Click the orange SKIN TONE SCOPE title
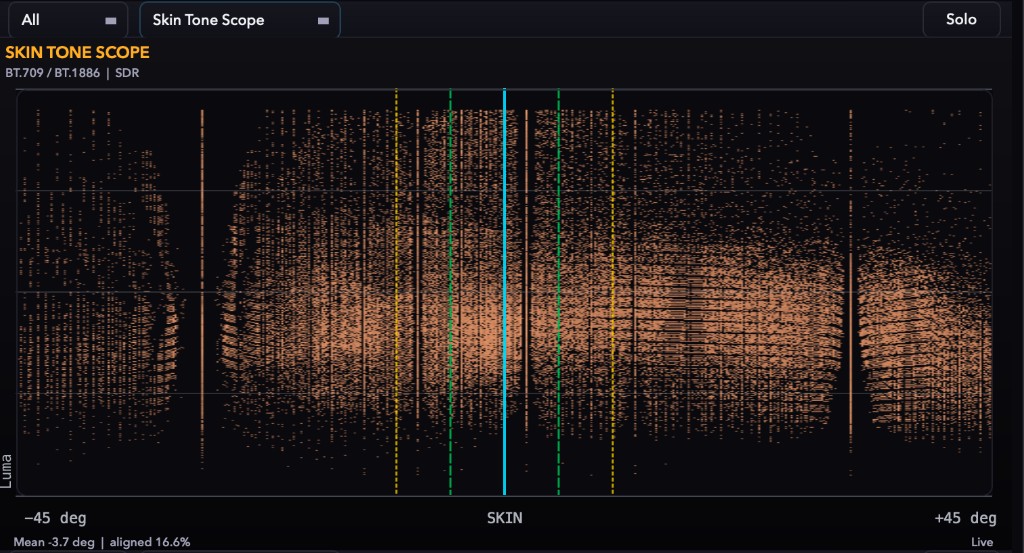The image size is (1024, 553). point(77,52)
